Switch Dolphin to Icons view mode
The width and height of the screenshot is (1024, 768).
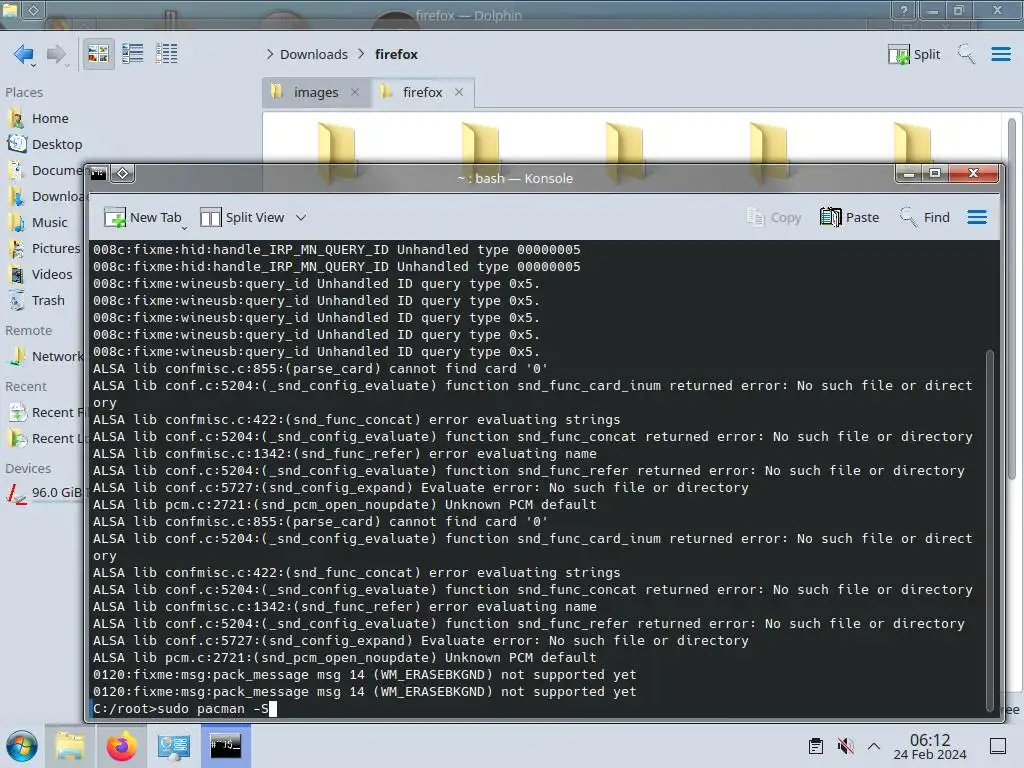(98, 54)
